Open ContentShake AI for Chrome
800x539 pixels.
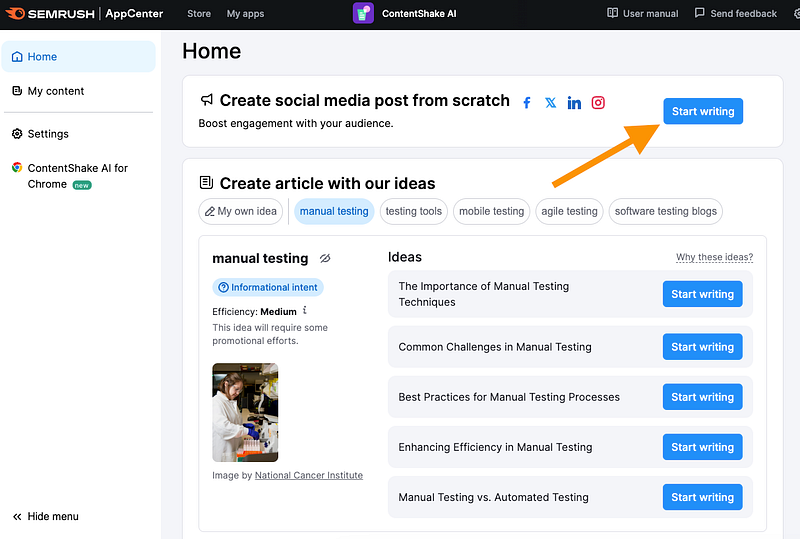79,176
